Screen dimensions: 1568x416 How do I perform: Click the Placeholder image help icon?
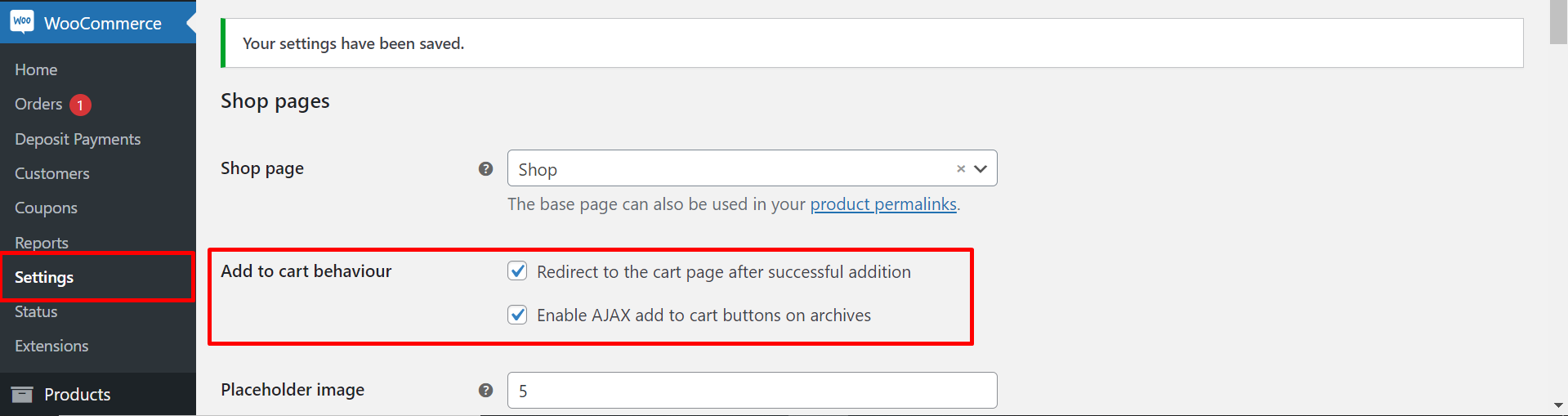[x=485, y=390]
